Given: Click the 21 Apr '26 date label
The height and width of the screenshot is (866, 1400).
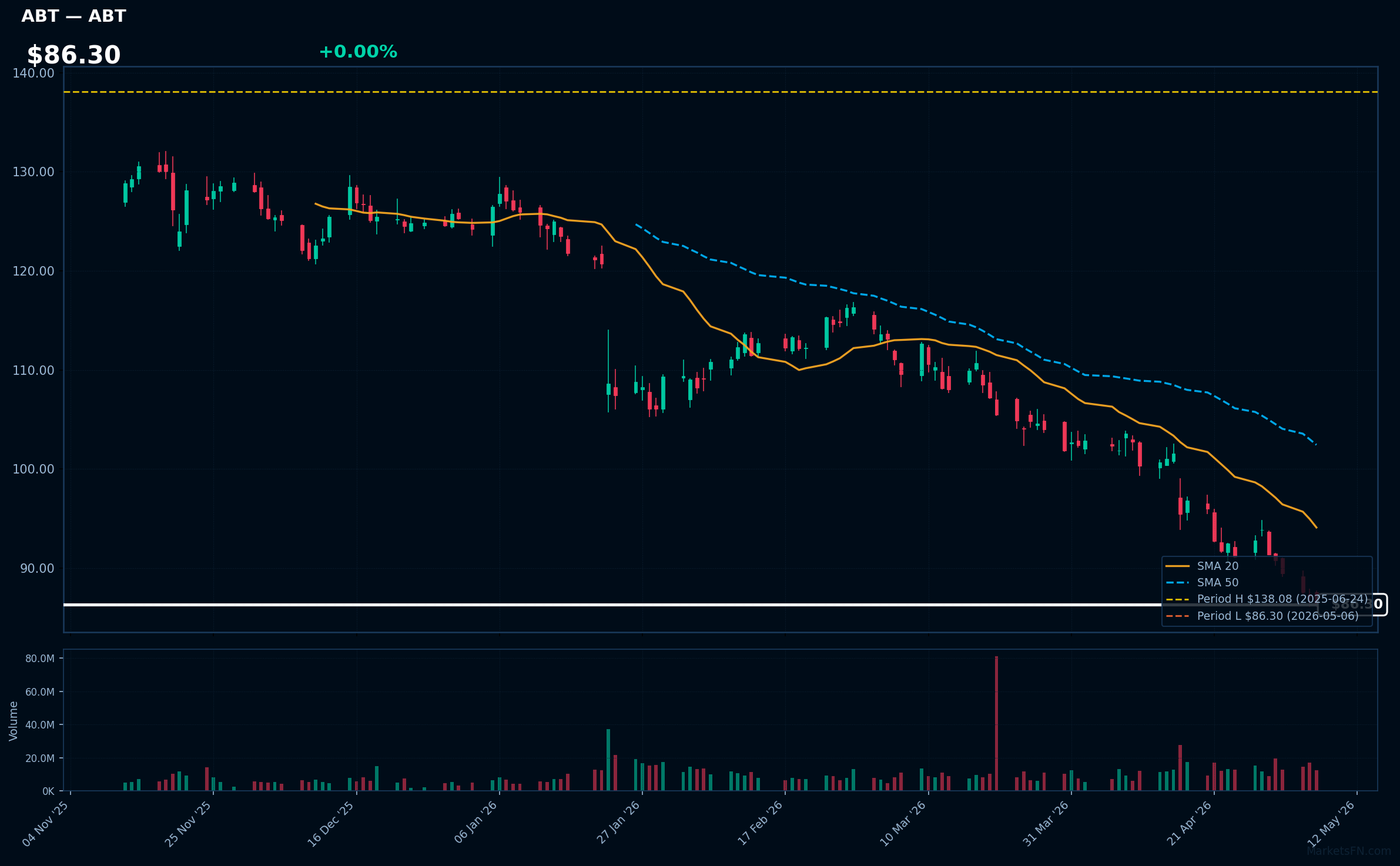Looking at the screenshot, I should tap(1189, 823).
